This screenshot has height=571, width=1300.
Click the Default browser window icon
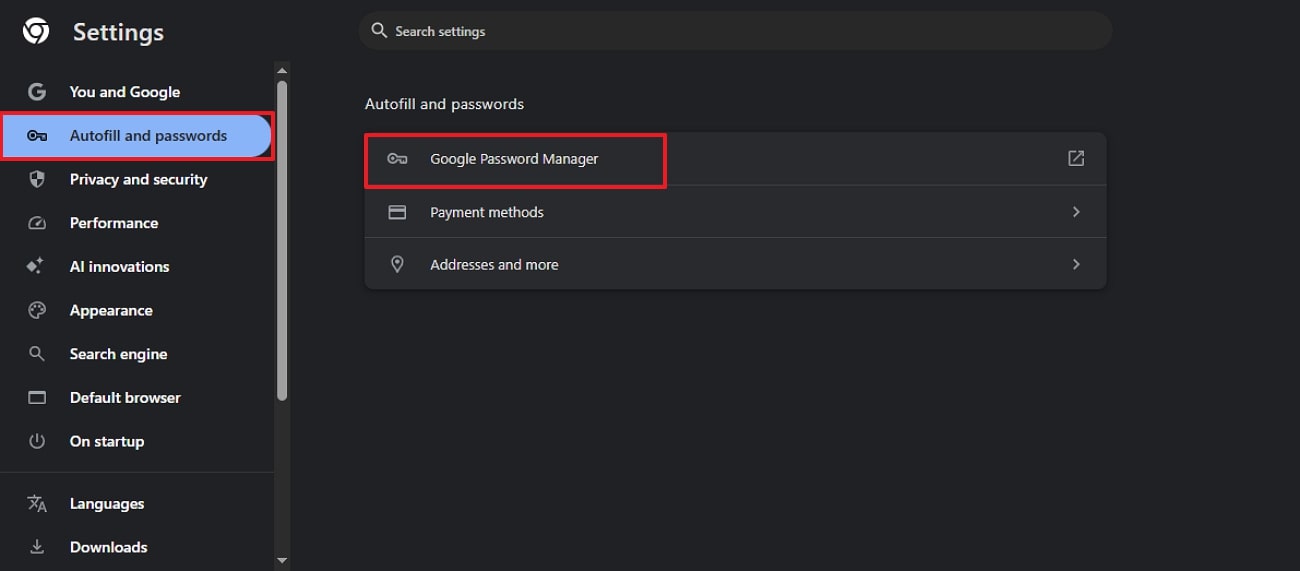[37, 397]
